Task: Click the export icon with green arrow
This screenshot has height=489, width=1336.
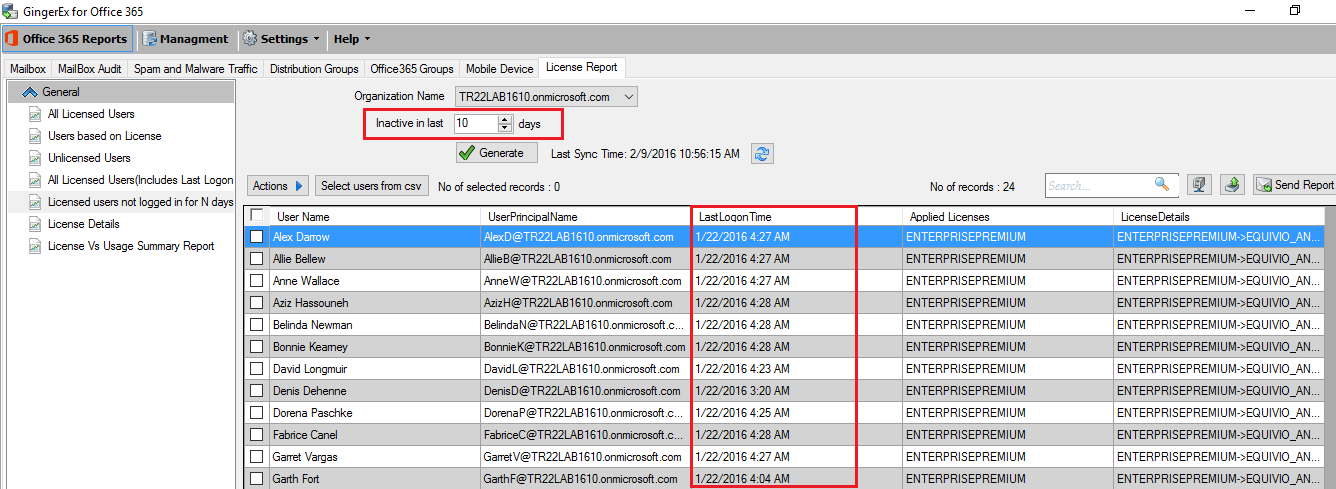Action: [x=1233, y=185]
